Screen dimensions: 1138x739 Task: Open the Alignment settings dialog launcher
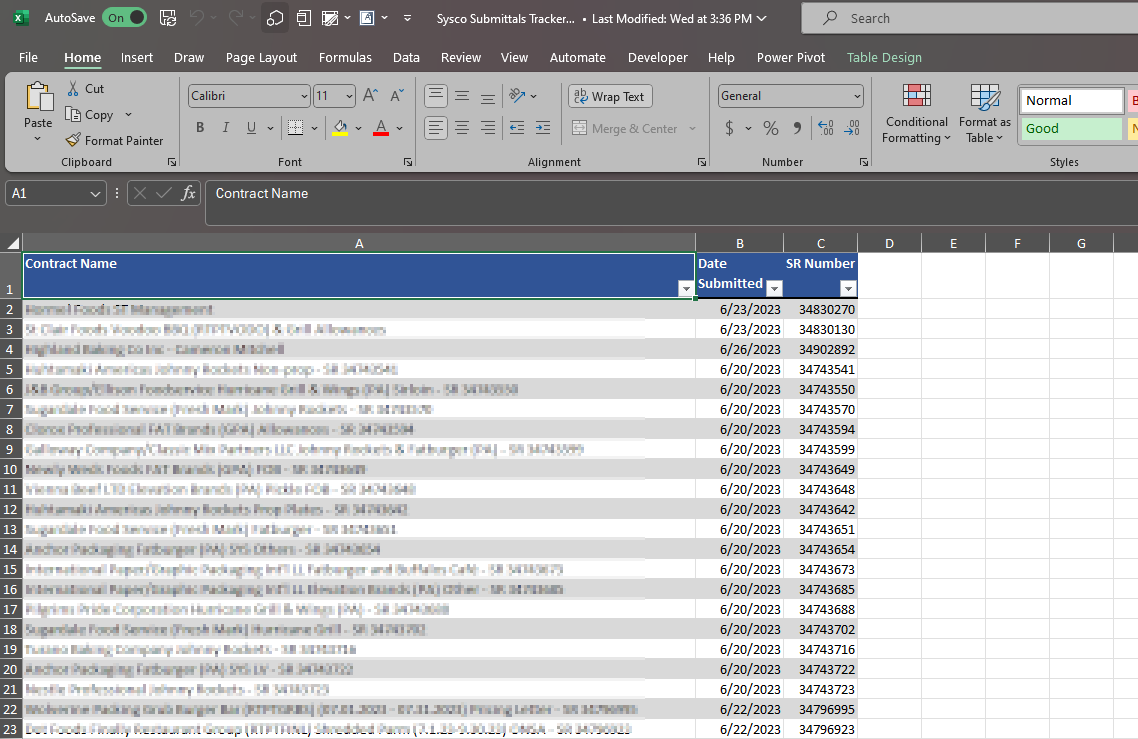(x=702, y=162)
